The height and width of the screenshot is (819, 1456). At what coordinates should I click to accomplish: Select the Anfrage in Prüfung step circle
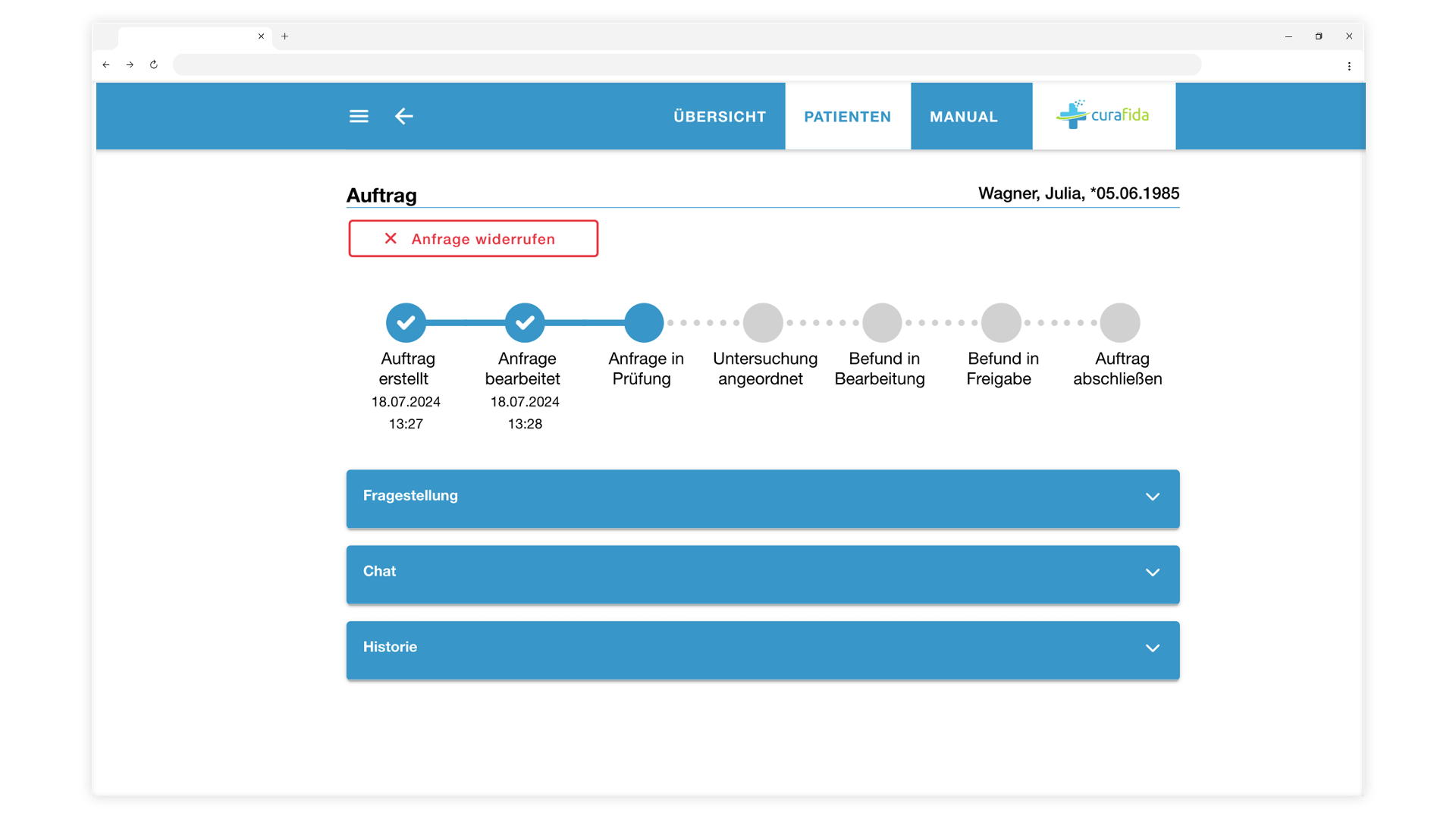pos(644,323)
